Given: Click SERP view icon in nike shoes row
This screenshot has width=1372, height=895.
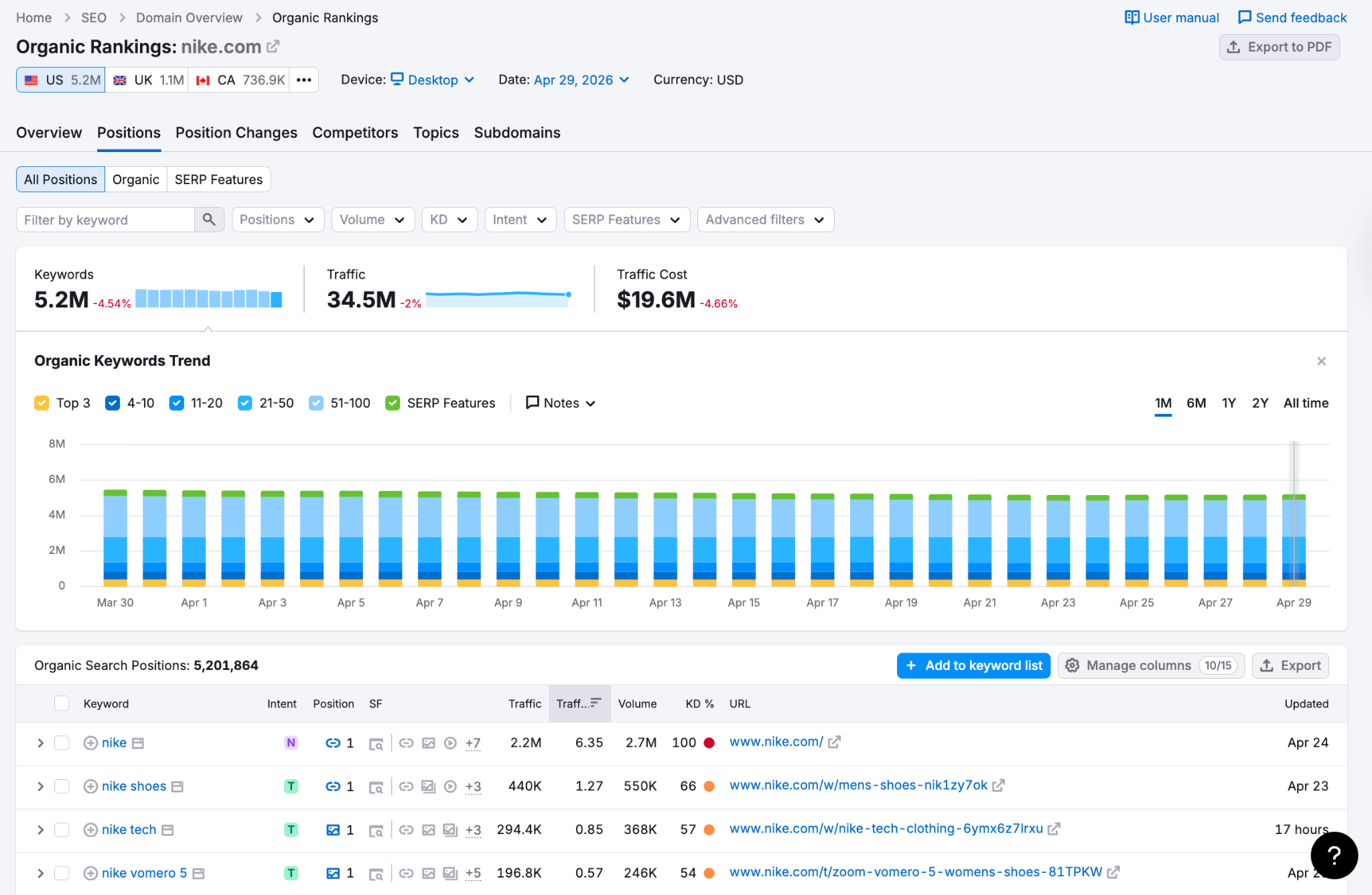Looking at the screenshot, I should pyautogui.click(x=376, y=787).
